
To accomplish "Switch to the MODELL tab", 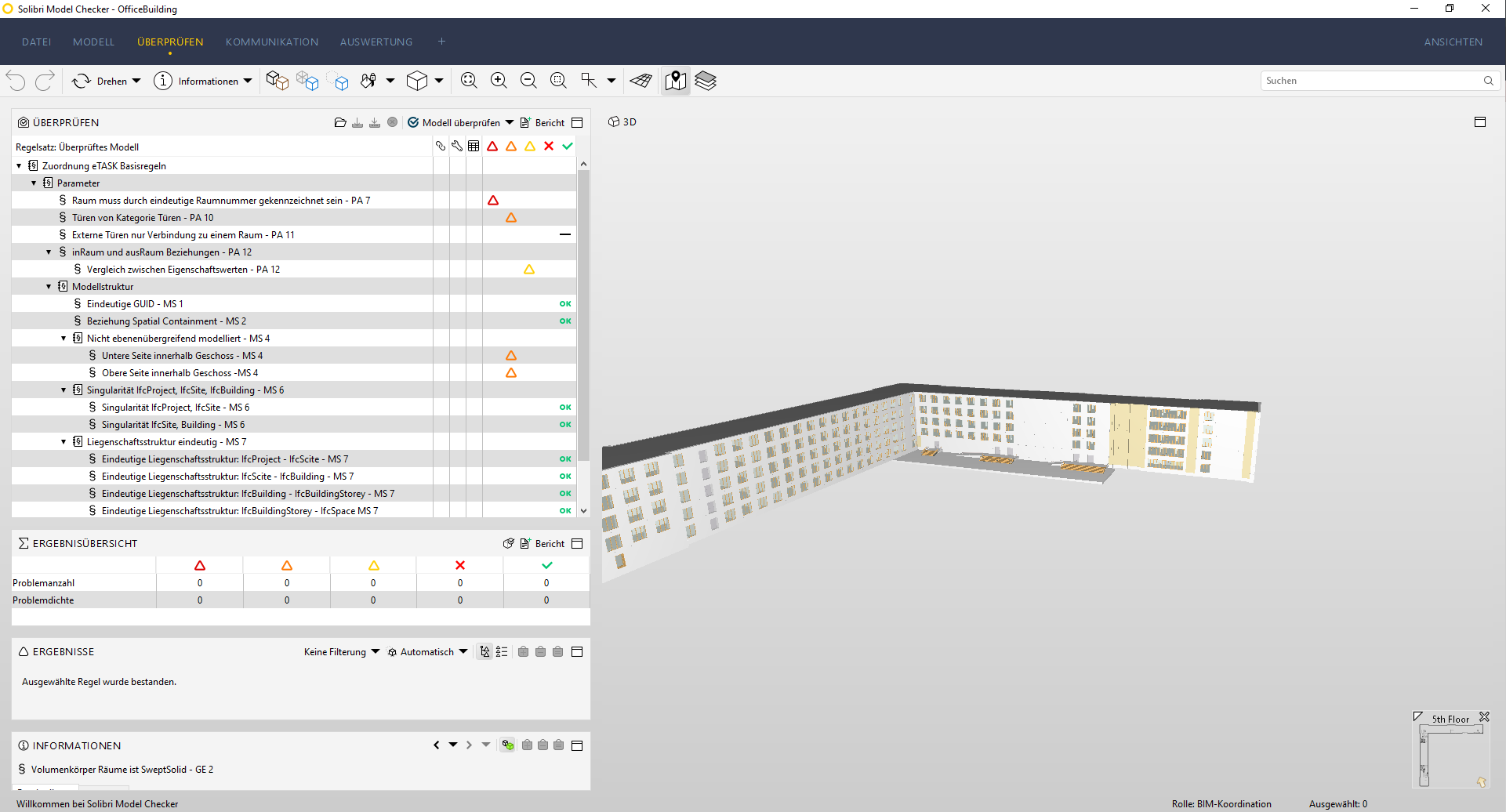I will (93, 42).
